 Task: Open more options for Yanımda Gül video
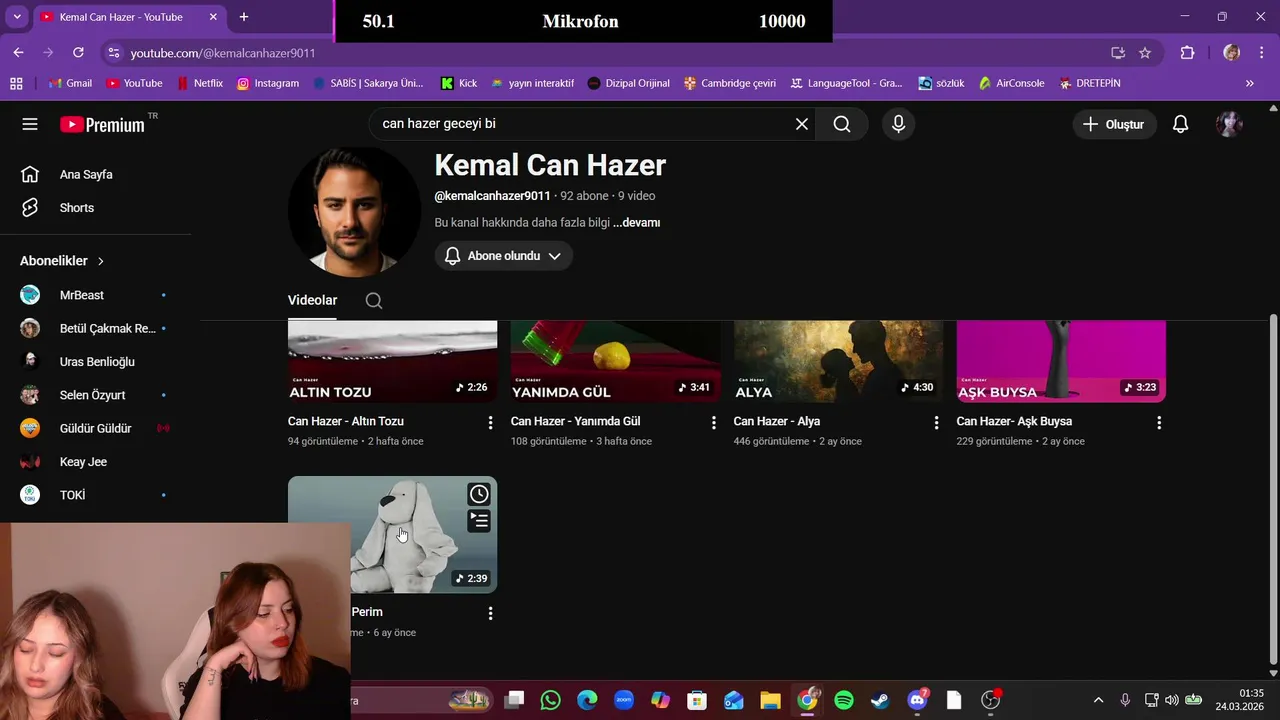(713, 423)
